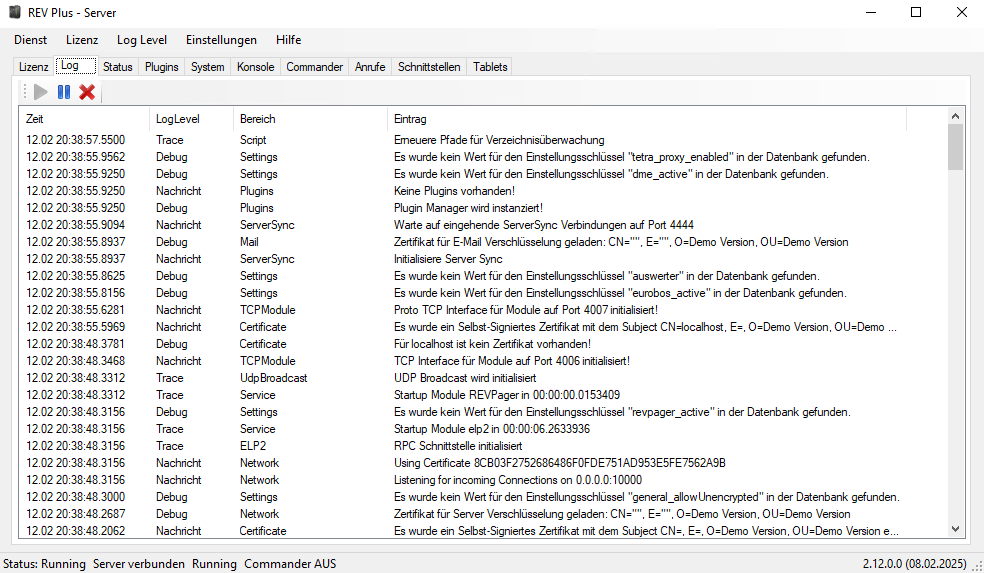
Task: Click the scroll down arrow of the log list
Action: (955, 529)
